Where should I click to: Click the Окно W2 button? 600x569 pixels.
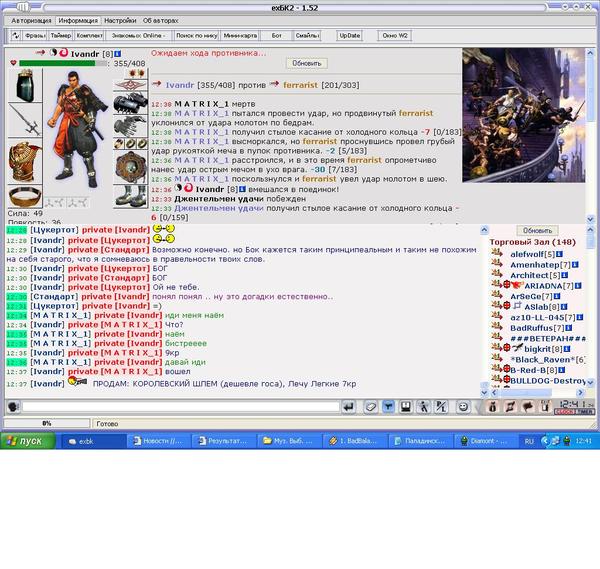point(395,36)
